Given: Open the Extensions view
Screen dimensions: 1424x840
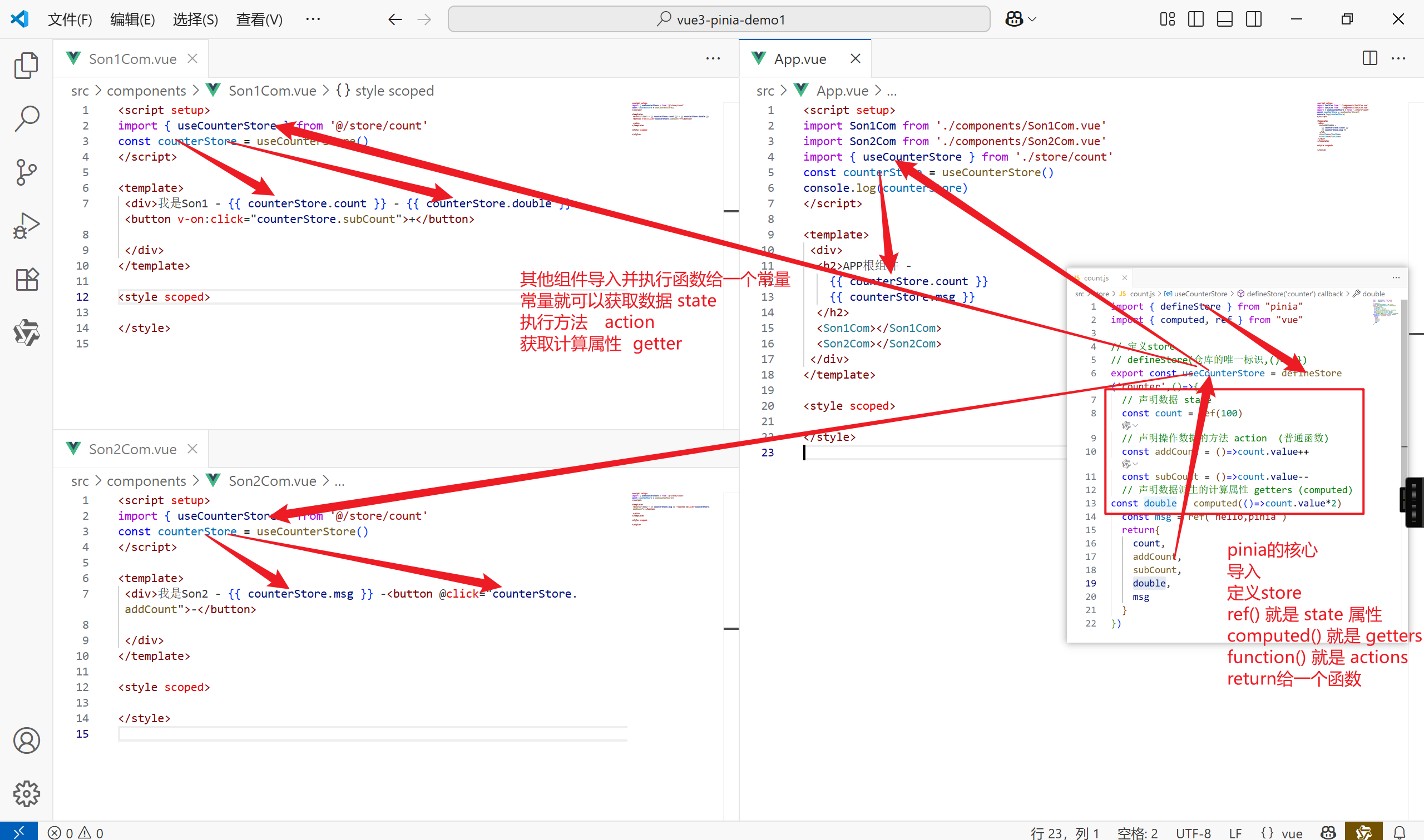Looking at the screenshot, I should coord(26,279).
